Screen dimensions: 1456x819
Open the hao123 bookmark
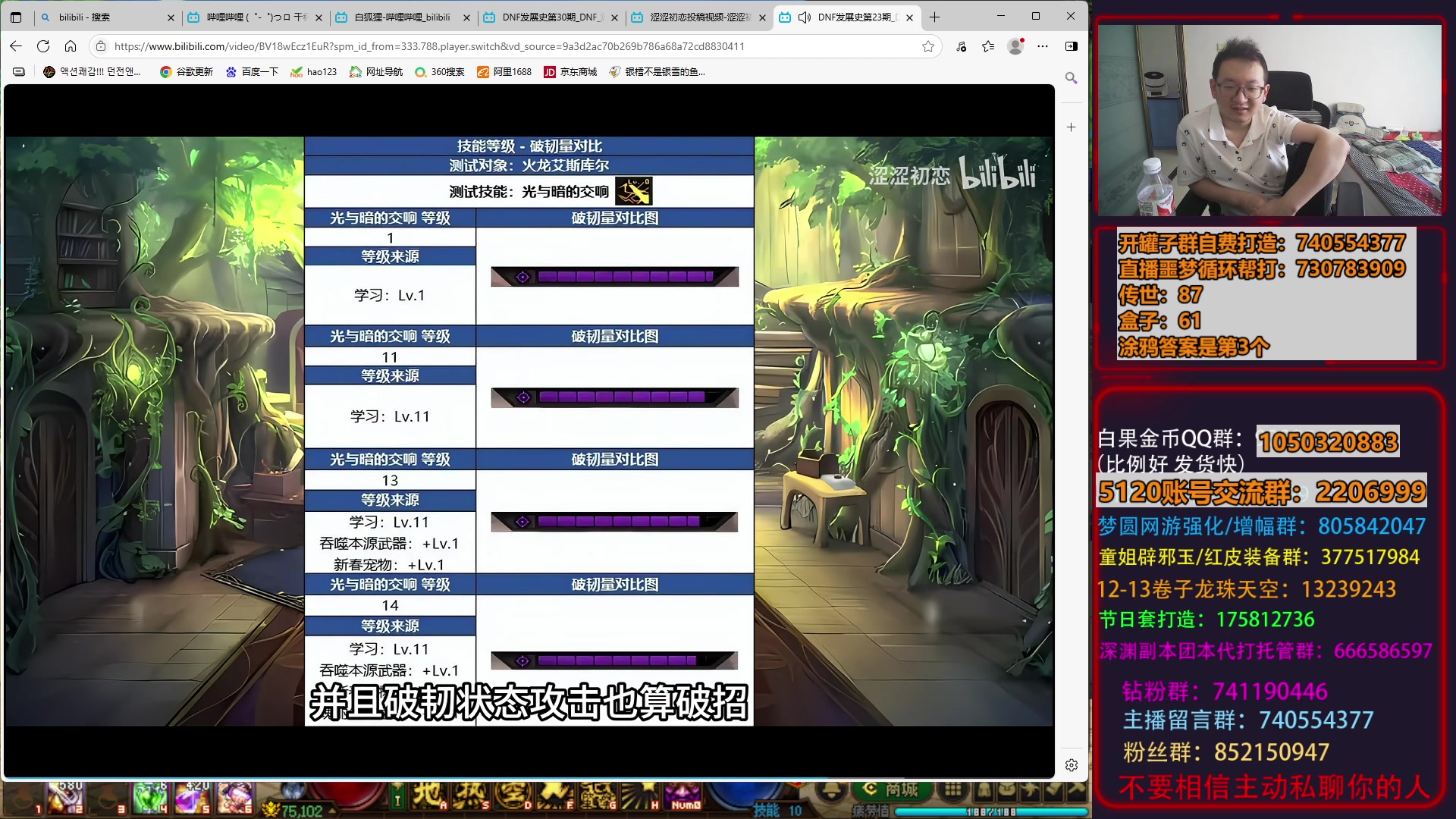314,72
